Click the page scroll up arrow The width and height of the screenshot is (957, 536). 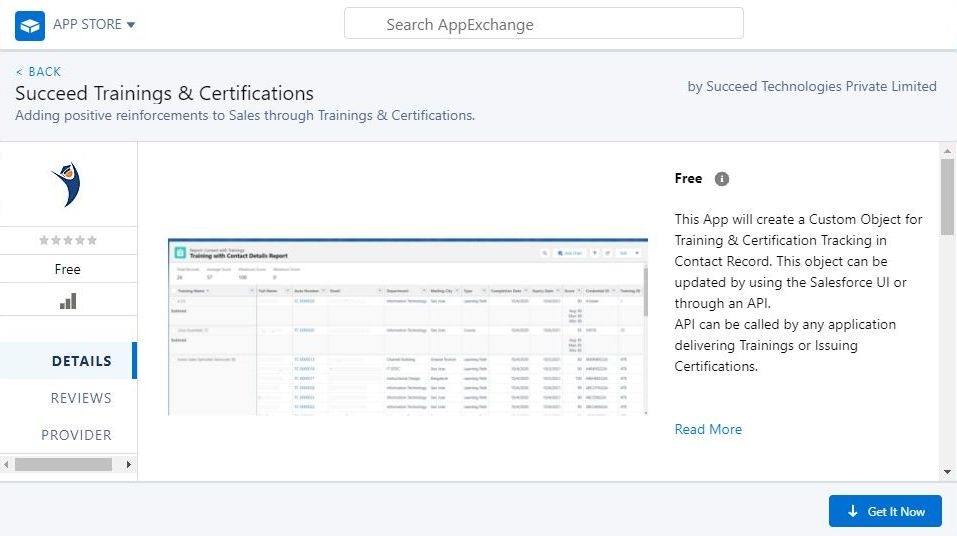pyautogui.click(x=947, y=150)
